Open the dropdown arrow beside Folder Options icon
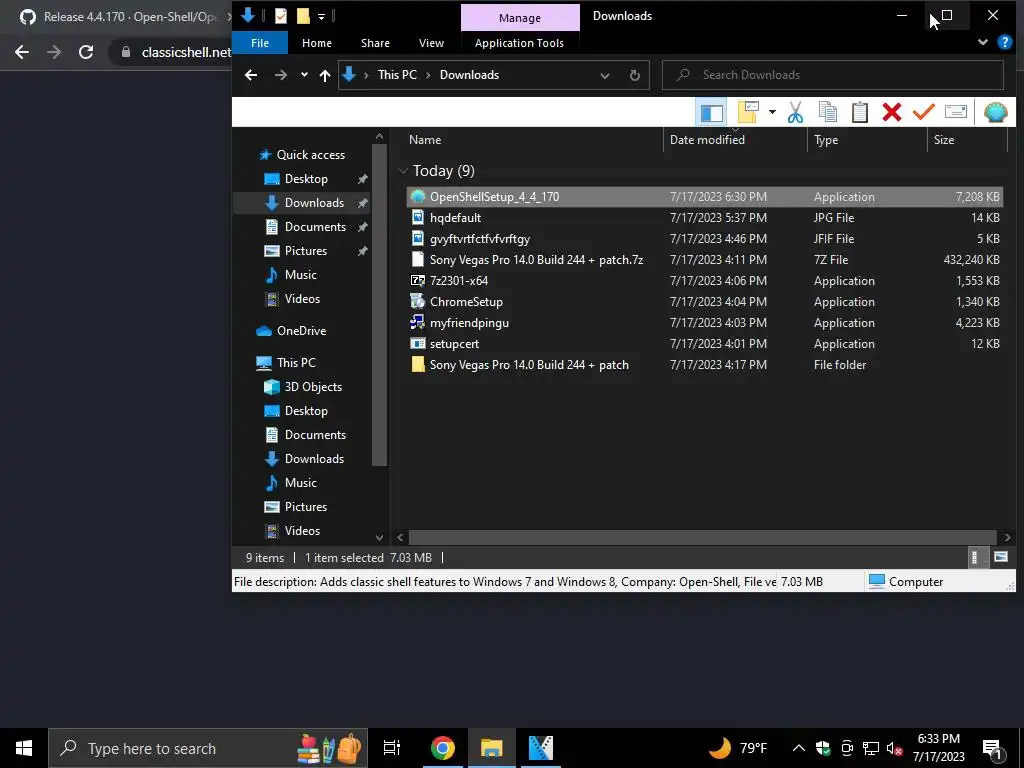Viewport: 1024px width, 768px height. (x=772, y=112)
